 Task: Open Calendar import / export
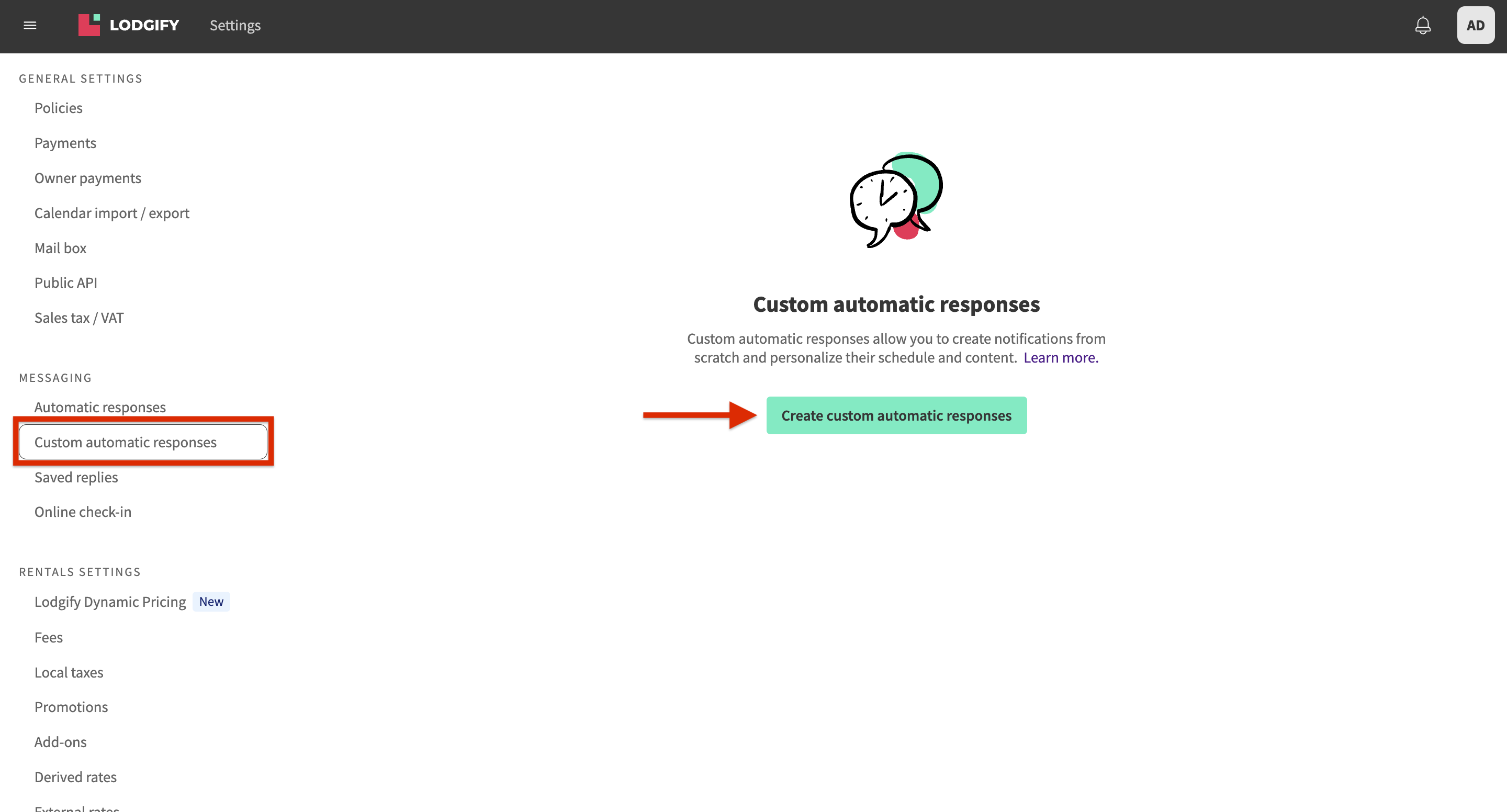pyautogui.click(x=112, y=213)
